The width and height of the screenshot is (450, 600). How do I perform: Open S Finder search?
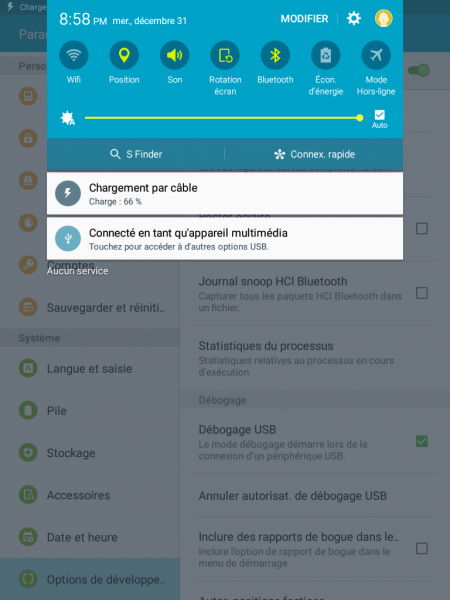pos(136,154)
